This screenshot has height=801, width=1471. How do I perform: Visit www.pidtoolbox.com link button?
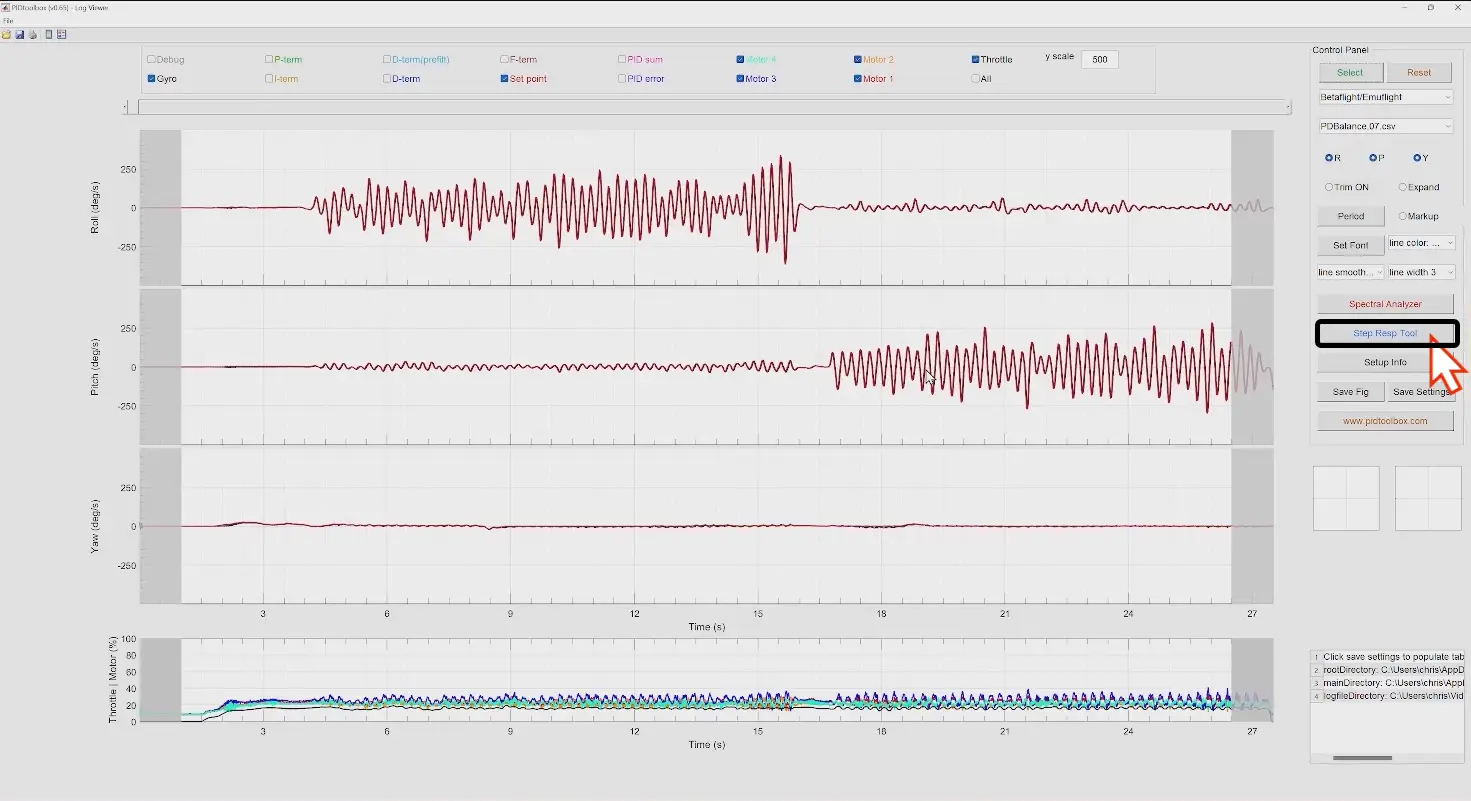(1385, 421)
